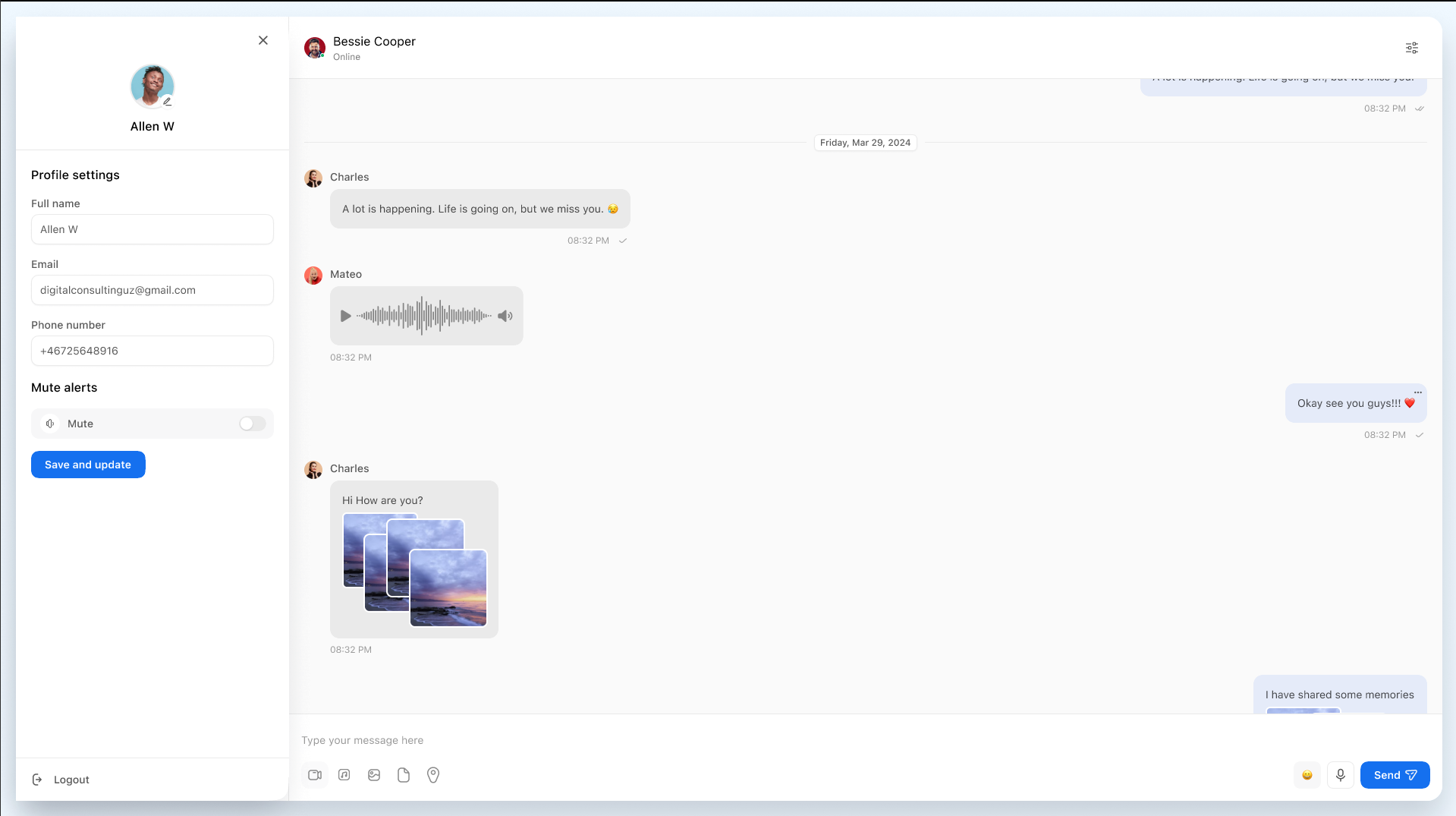Click Save and update button
The height and width of the screenshot is (816, 1456).
88,465
